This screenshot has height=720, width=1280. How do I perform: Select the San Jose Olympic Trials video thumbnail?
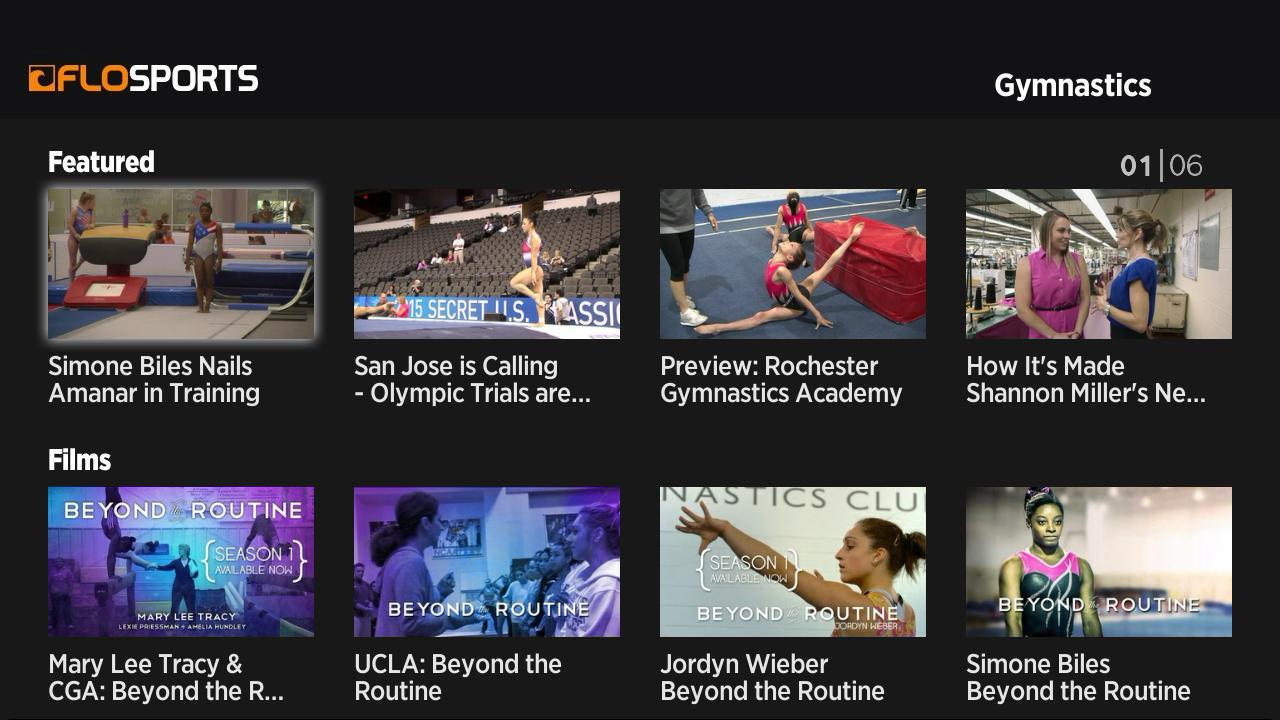[x=487, y=264]
